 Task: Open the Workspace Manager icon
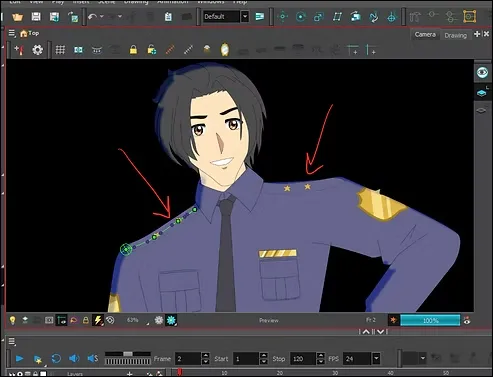(x=260, y=17)
